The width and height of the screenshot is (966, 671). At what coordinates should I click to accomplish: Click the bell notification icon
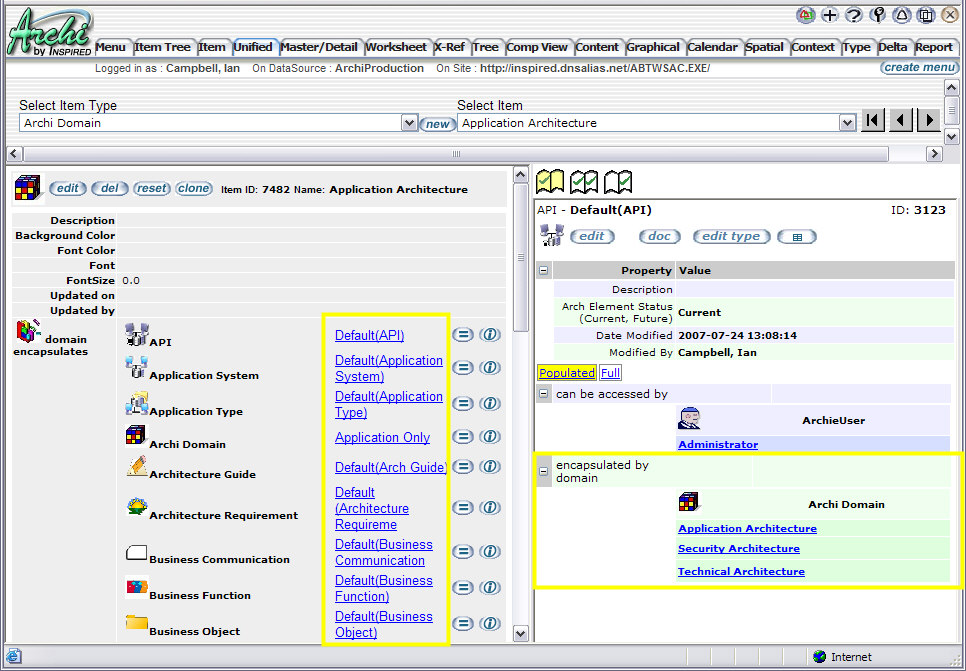(902, 15)
